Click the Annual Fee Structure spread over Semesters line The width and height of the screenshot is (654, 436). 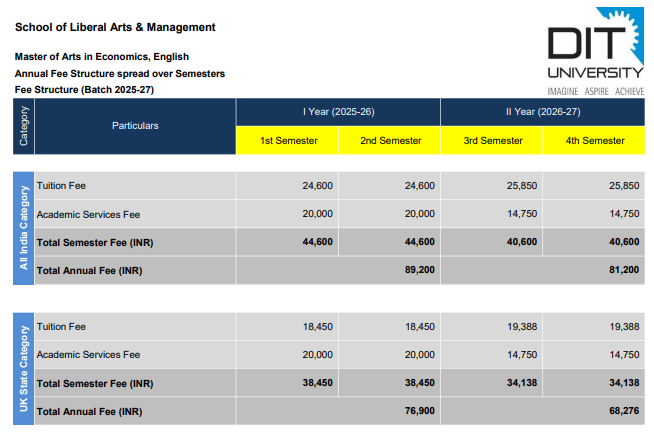pos(120,74)
